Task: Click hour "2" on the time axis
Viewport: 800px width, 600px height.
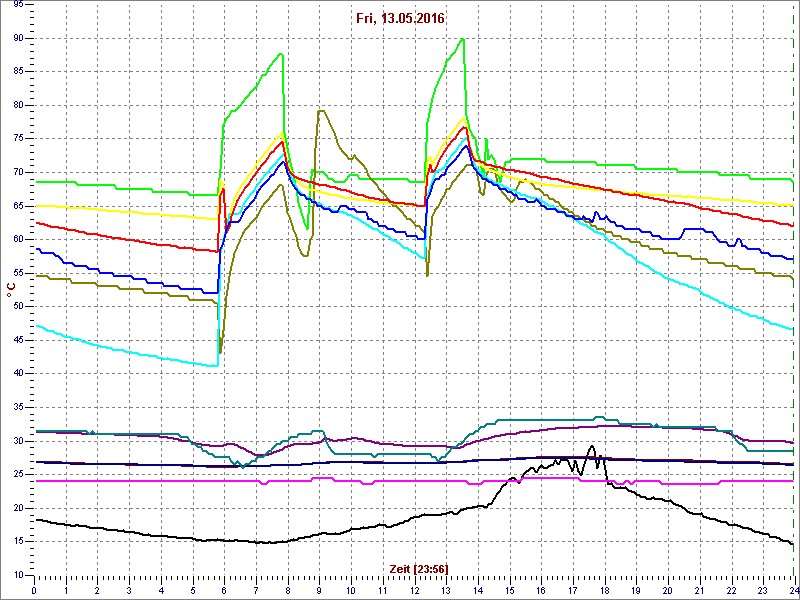Action: 97,592
